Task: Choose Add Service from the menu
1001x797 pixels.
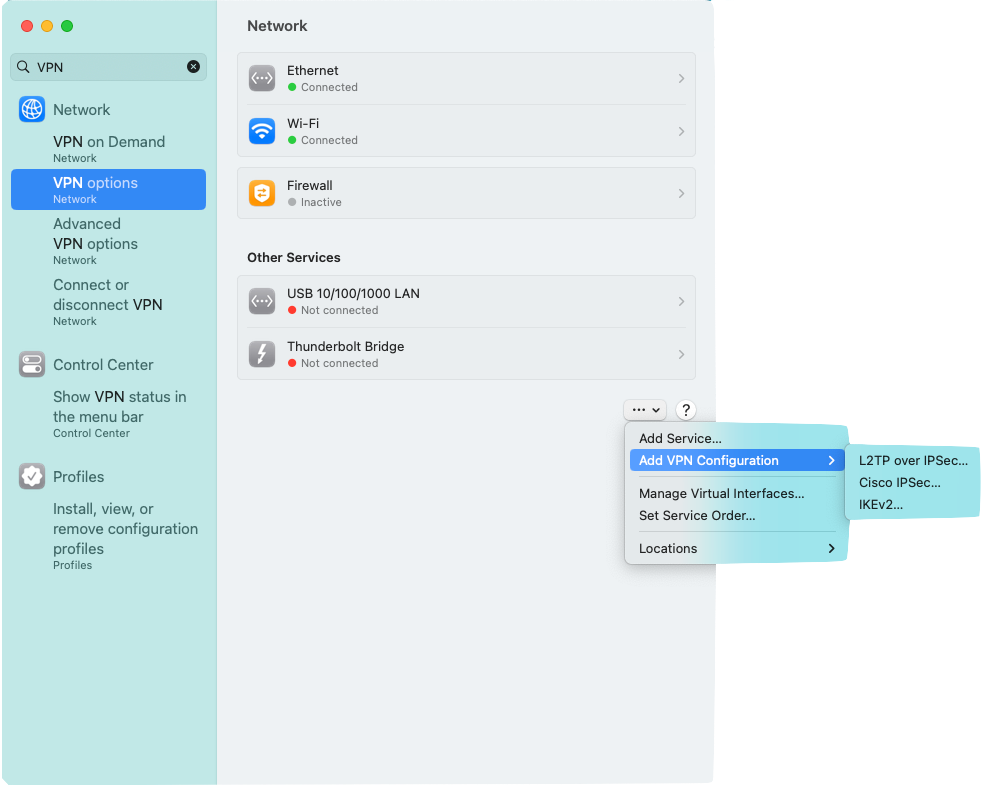Action: [x=681, y=438]
